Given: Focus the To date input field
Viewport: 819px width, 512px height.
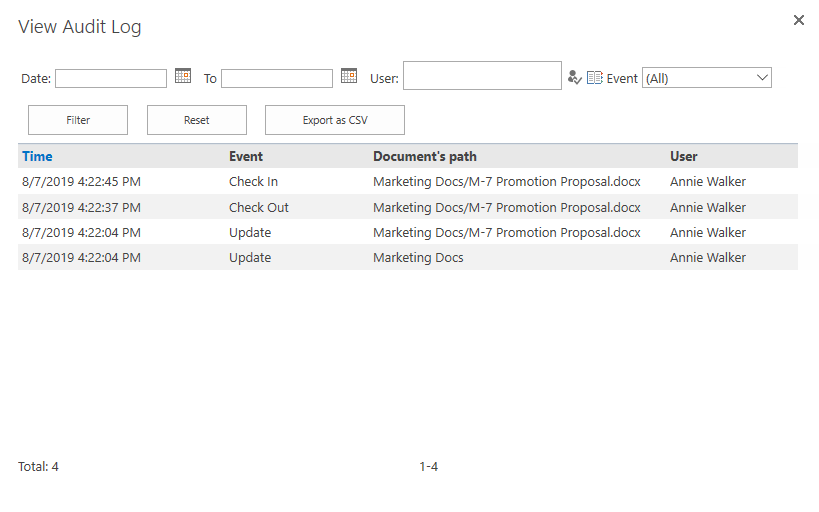Looking at the screenshot, I should tap(277, 78).
